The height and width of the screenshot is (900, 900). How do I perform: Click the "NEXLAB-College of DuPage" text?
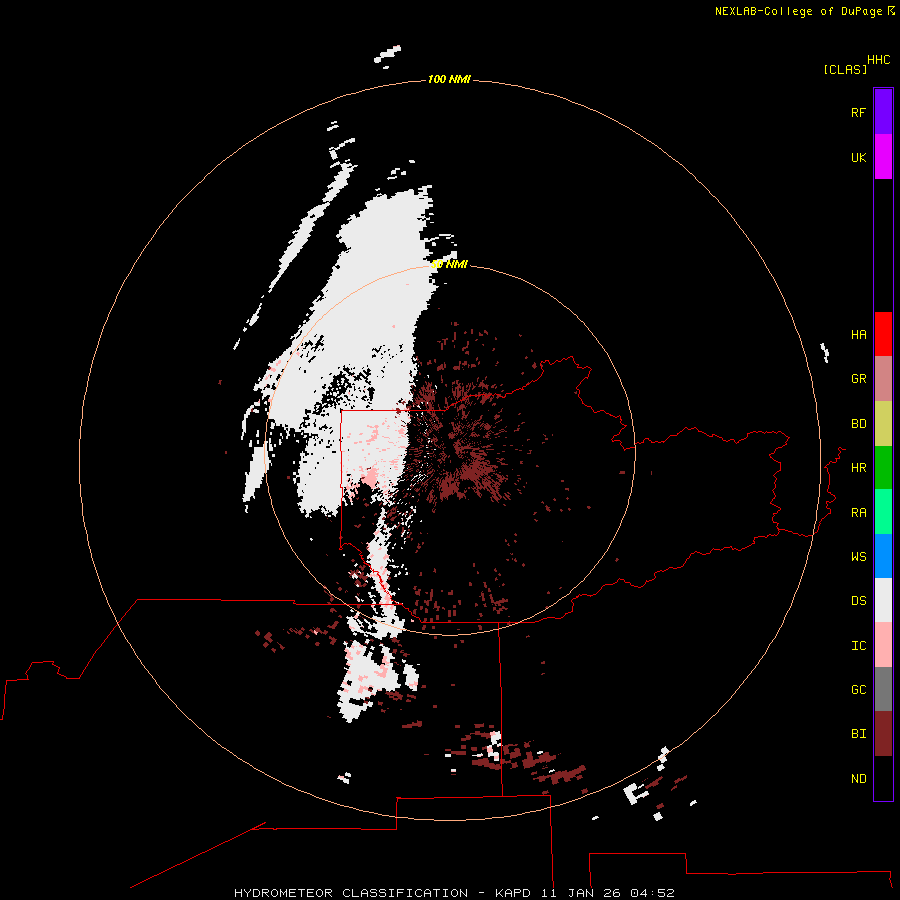pyautogui.click(x=798, y=11)
